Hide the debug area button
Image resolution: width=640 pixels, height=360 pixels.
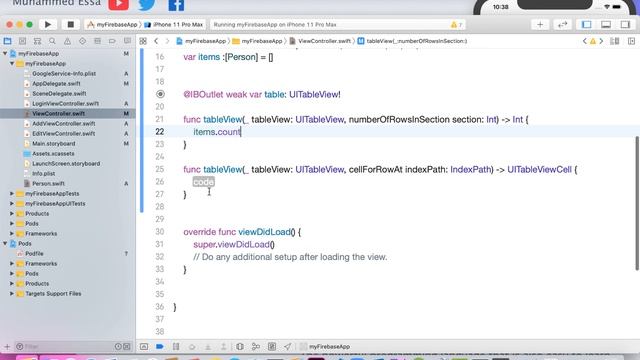pyautogui.click(x=144, y=347)
